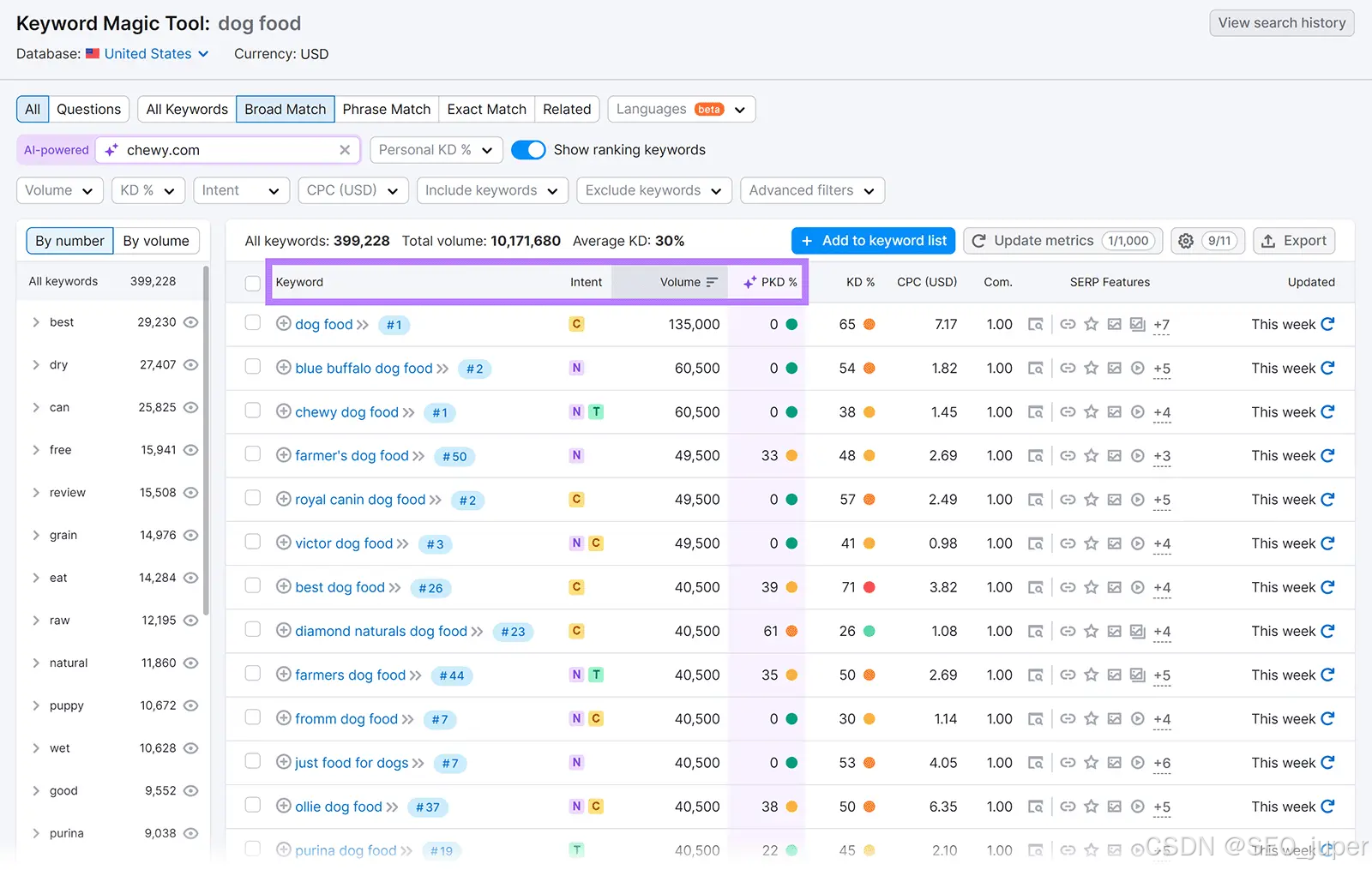1372x870 pixels.
Task: Clear the chewy.com domain with the X icon
Action: click(x=345, y=150)
